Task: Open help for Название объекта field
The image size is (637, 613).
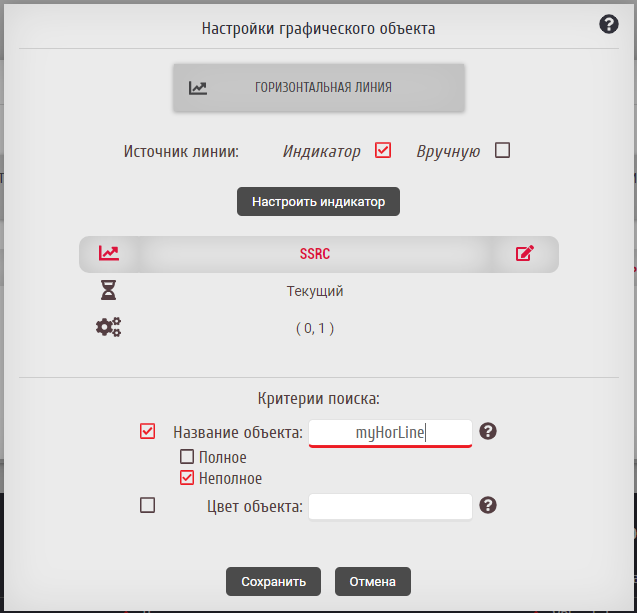Action: (488, 432)
